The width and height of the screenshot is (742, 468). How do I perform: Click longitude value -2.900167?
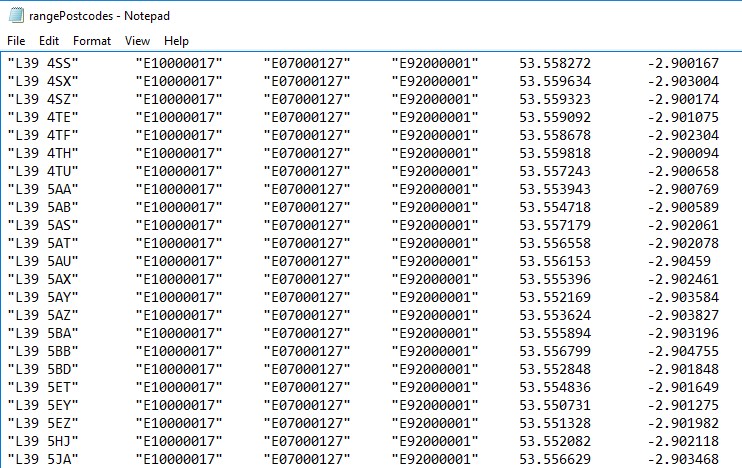683,63
